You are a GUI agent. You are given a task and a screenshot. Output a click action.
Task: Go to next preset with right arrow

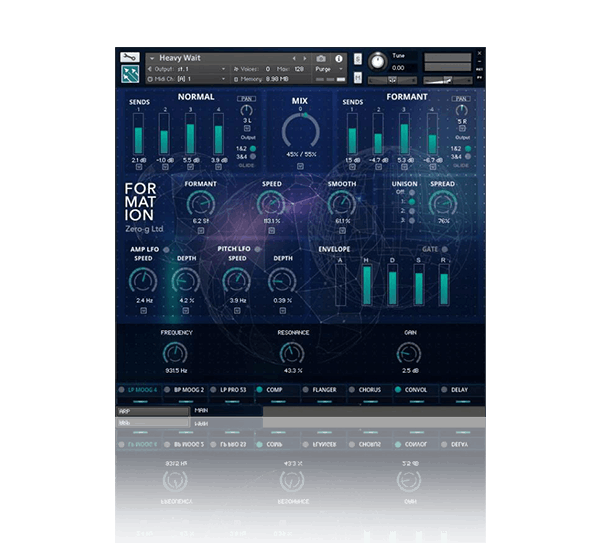pos(305,59)
